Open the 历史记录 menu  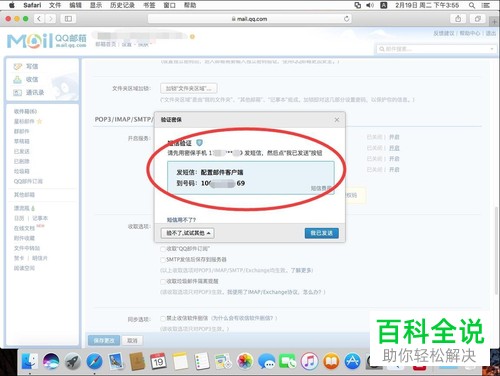[x=122, y=5]
